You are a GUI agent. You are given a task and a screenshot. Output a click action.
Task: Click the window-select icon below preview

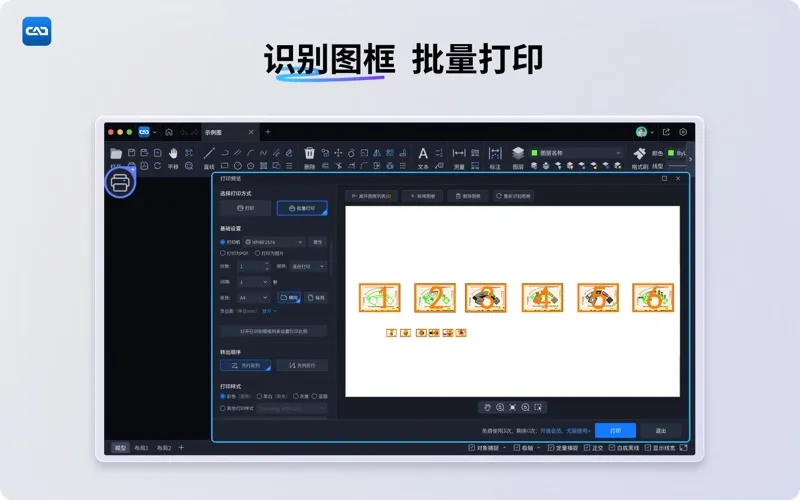pos(538,407)
